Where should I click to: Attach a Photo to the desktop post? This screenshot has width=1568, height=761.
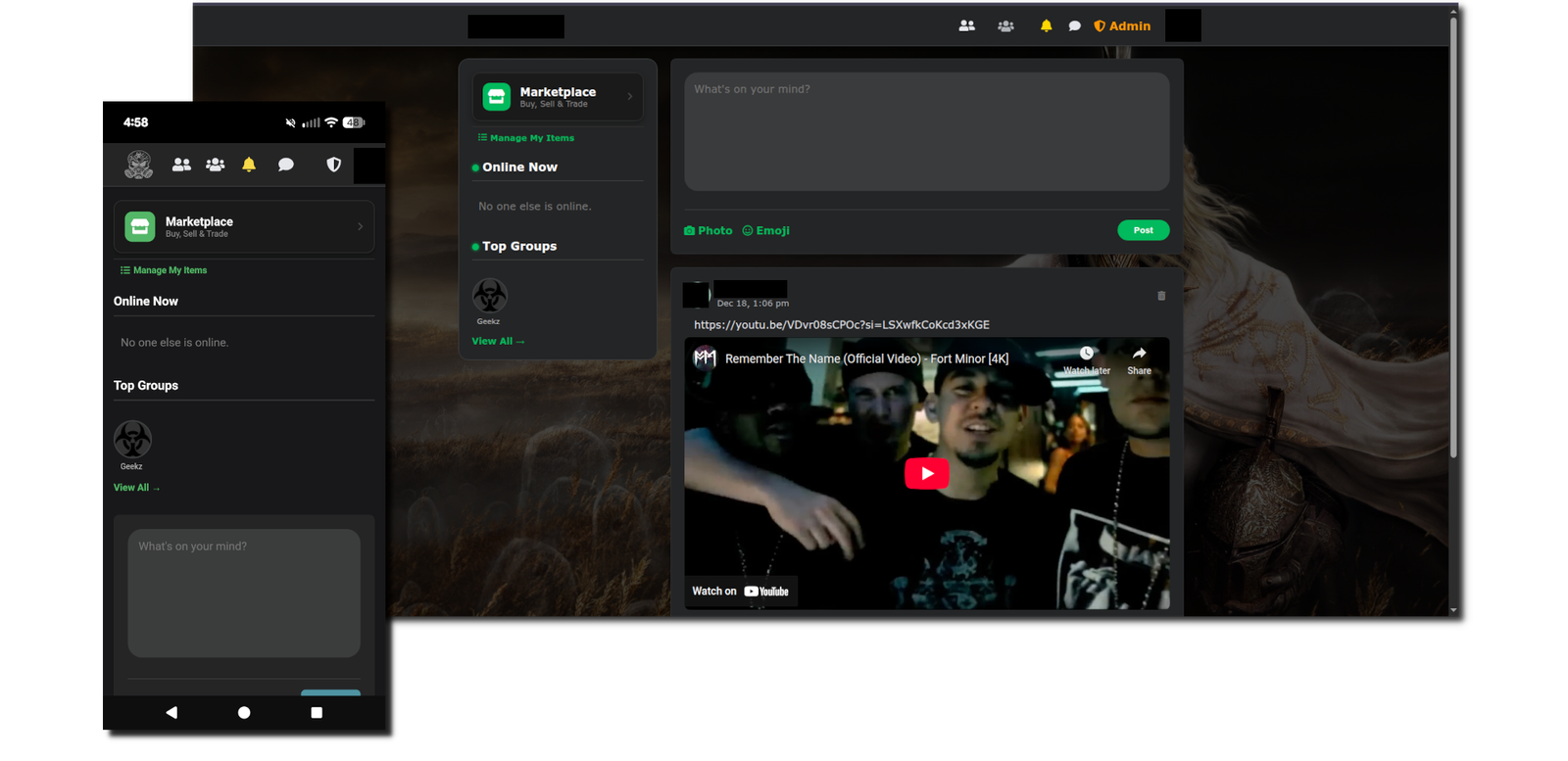point(708,231)
